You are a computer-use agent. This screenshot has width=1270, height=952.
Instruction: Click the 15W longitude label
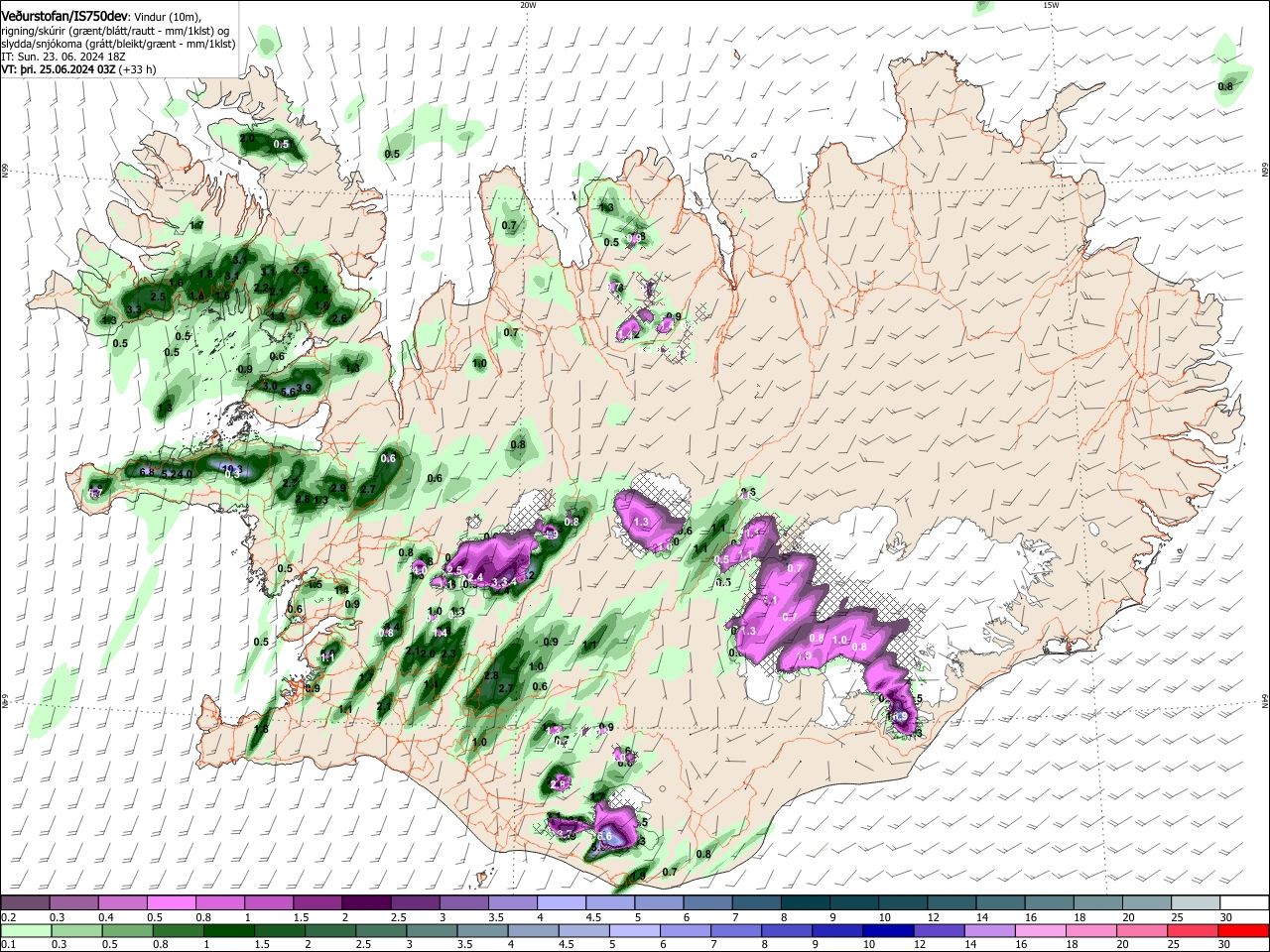pos(1051,5)
